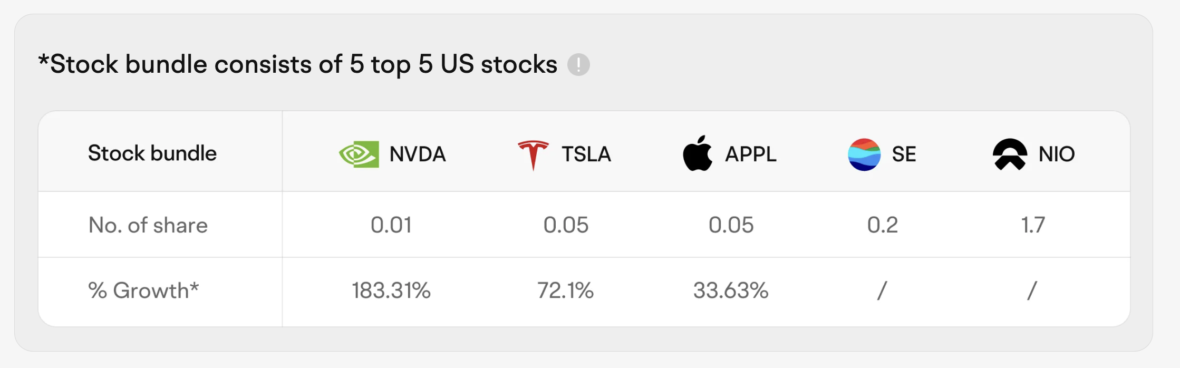
Task: Click TSLA growth value 72.1%
Action: coord(566,291)
